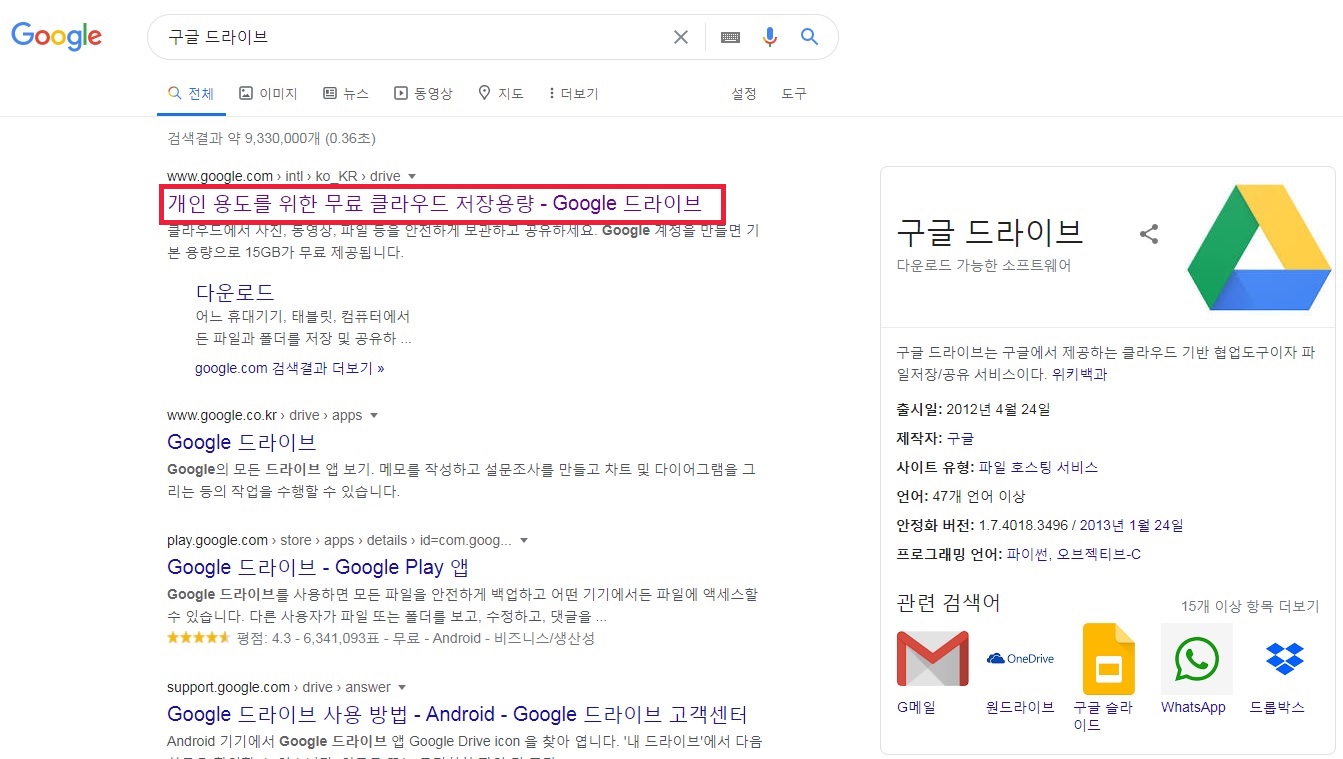Open the 설정 menu

[x=743, y=92]
